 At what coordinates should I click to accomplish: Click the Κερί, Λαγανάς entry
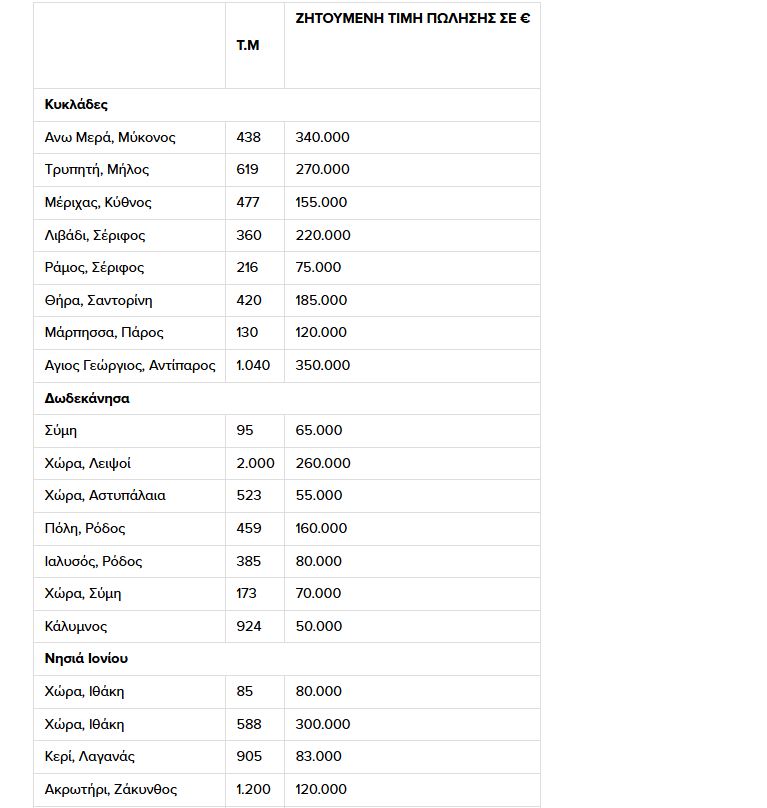pos(90,756)
